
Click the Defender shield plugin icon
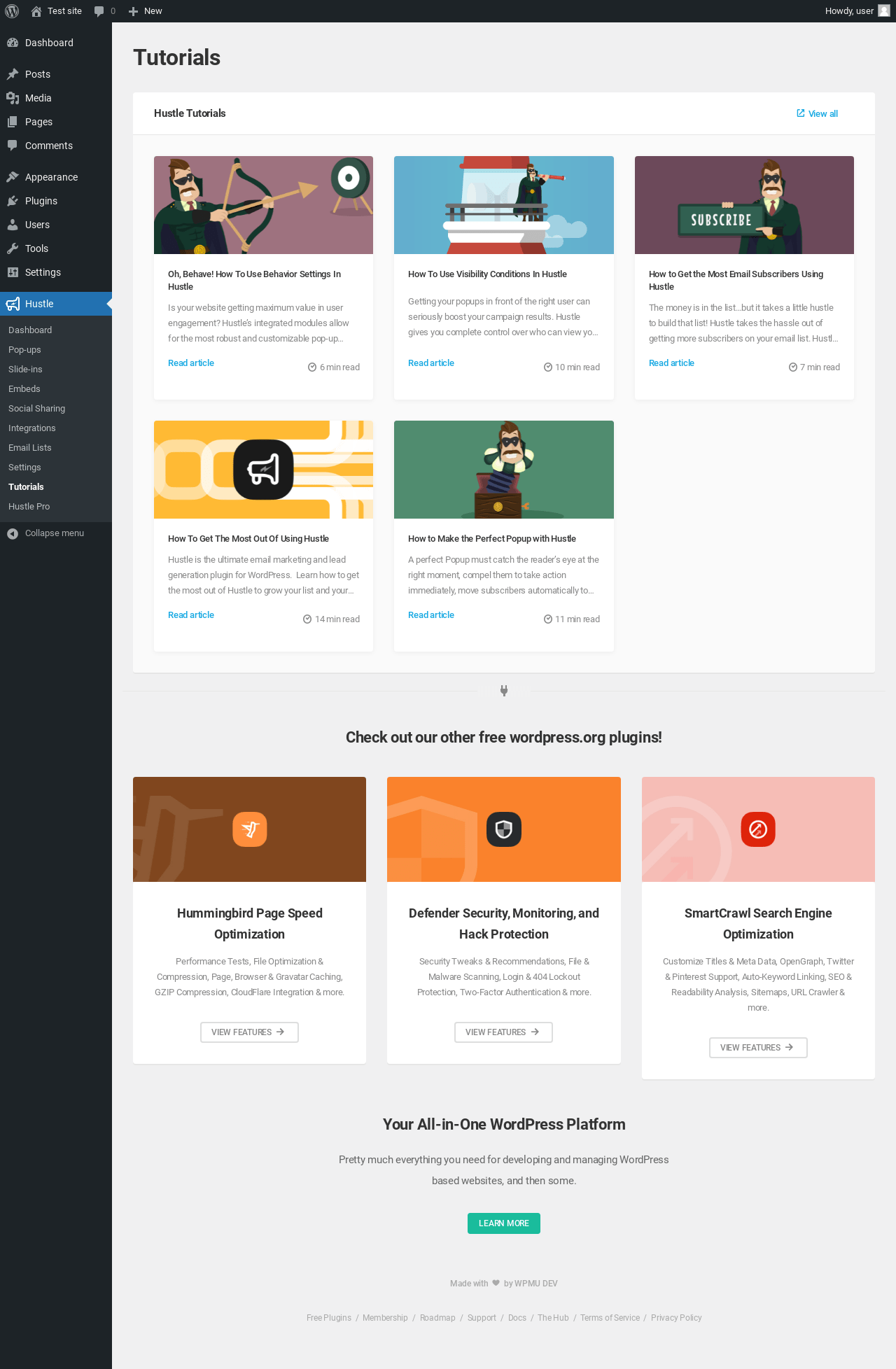[x=504, y=829]
